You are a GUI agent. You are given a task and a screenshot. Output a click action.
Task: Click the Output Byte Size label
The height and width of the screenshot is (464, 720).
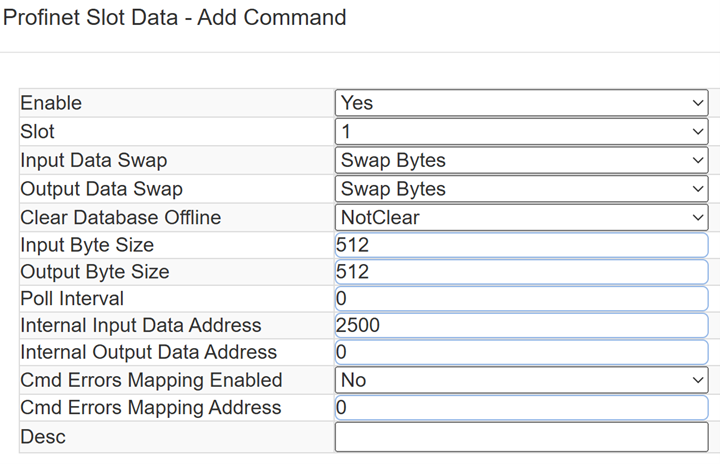(95, 272)
